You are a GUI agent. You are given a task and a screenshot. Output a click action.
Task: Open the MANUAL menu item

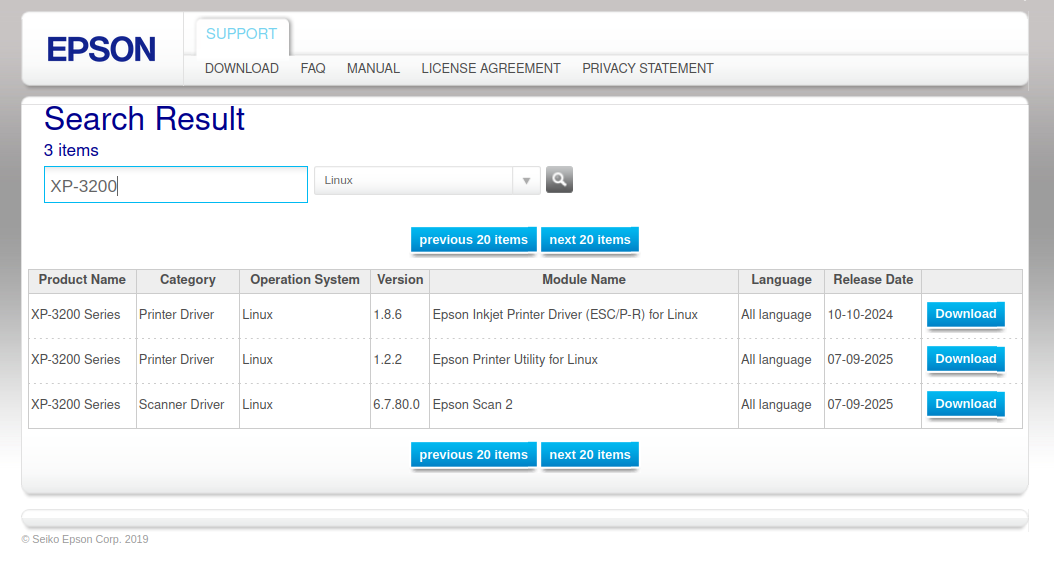[x=373, y=69]
